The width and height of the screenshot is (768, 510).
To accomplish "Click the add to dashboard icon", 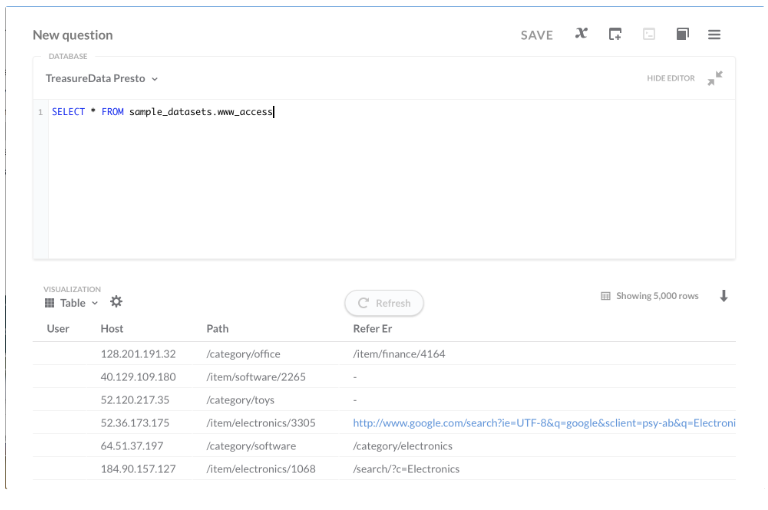I will coord(615,34).
